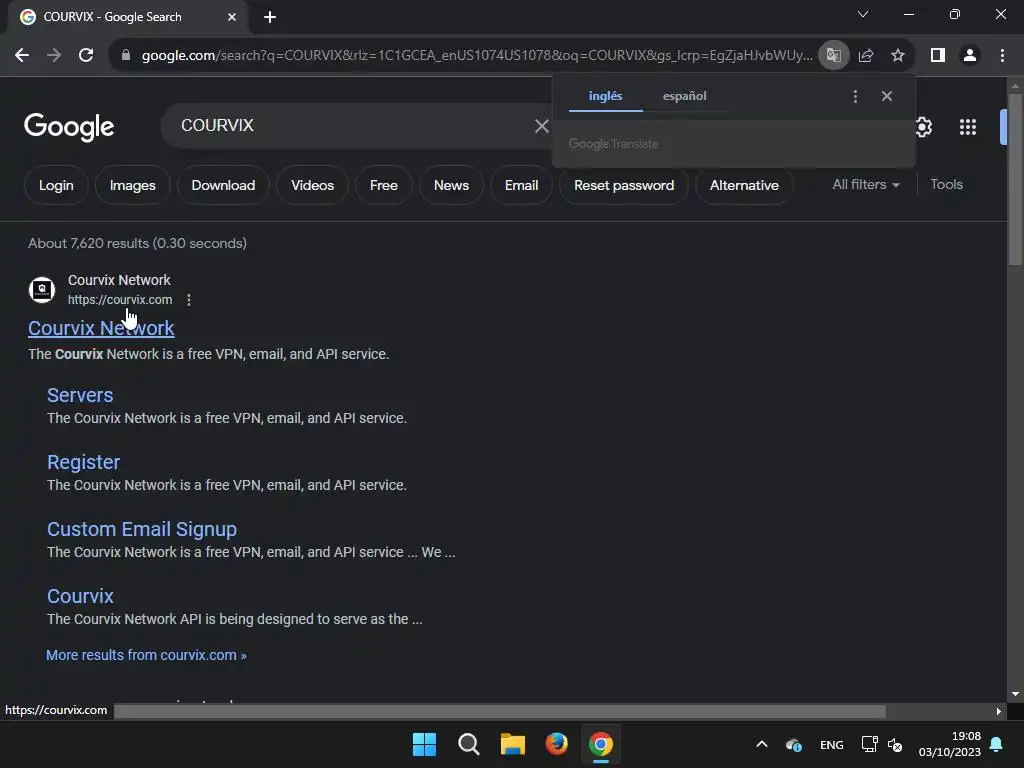Image resolution: width=1024 pixels, height=768 pixels.
Task: Apply the Email filter chip
Action: pos(521,185)
